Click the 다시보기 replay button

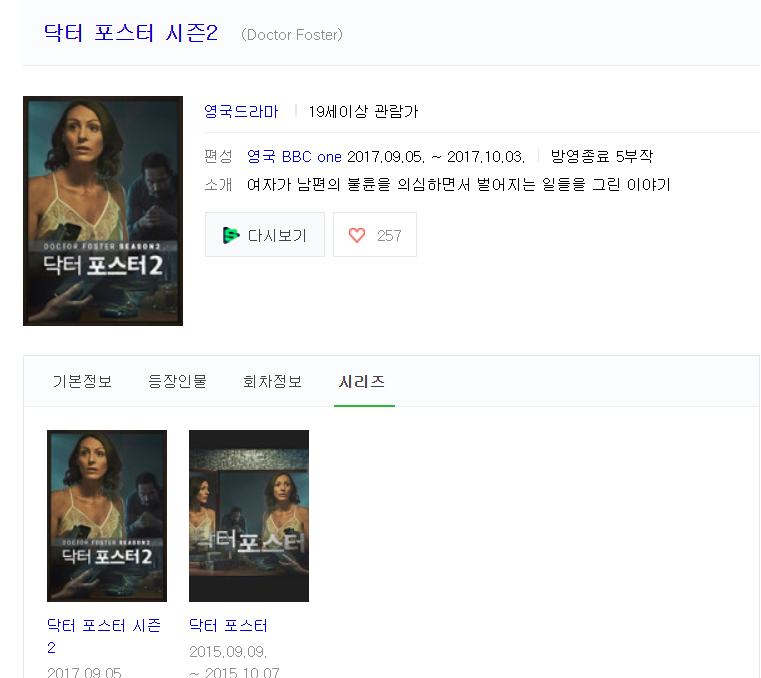(265, 234)
